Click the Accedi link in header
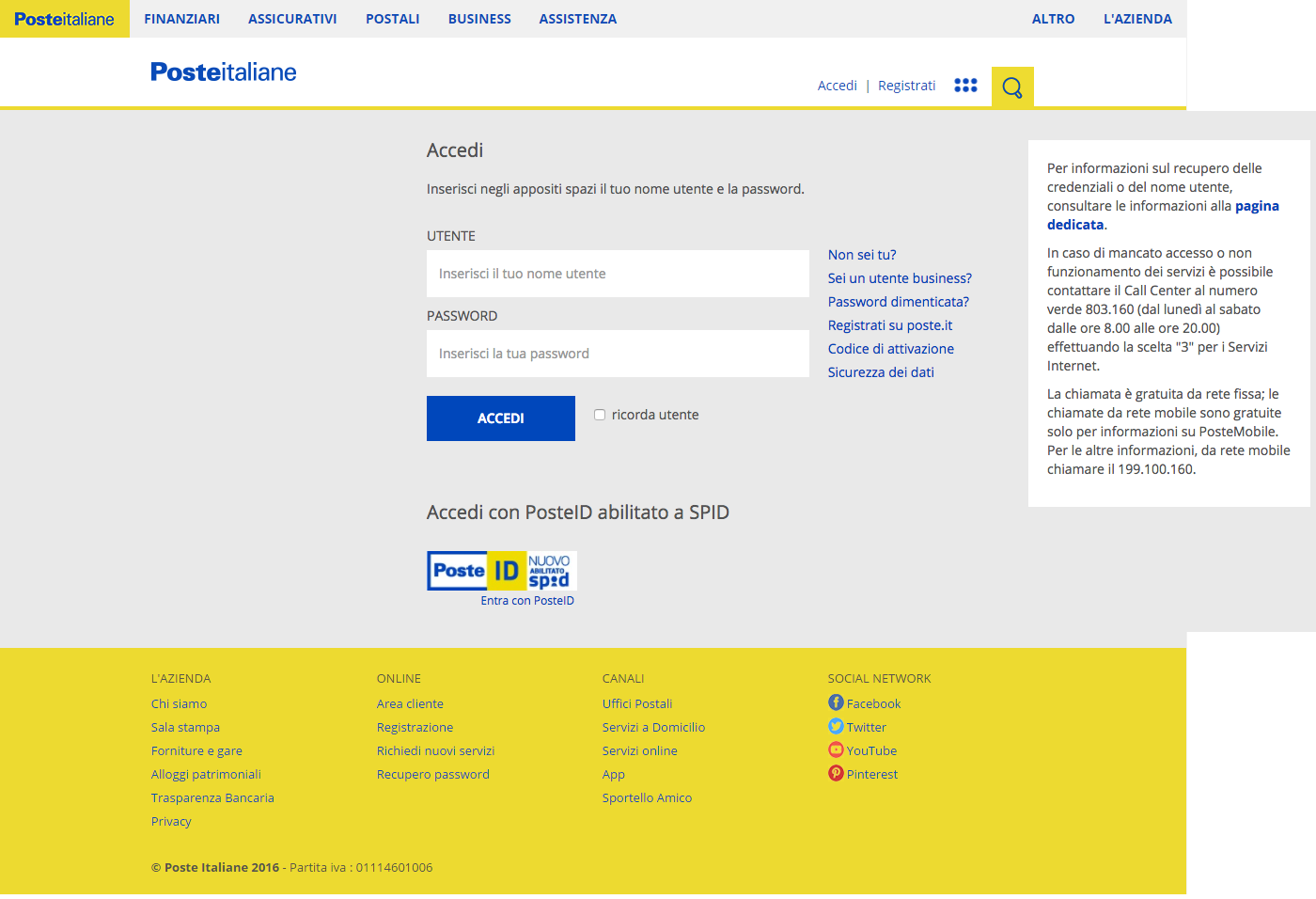 pyautogui.click(x=838, y=86)
